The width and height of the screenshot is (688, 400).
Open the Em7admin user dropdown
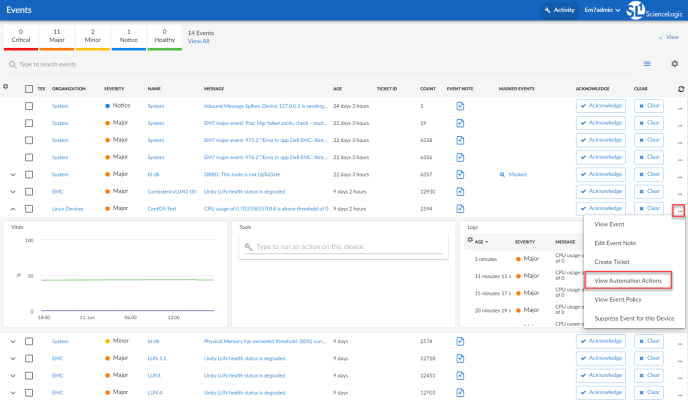tap(603, 10)
